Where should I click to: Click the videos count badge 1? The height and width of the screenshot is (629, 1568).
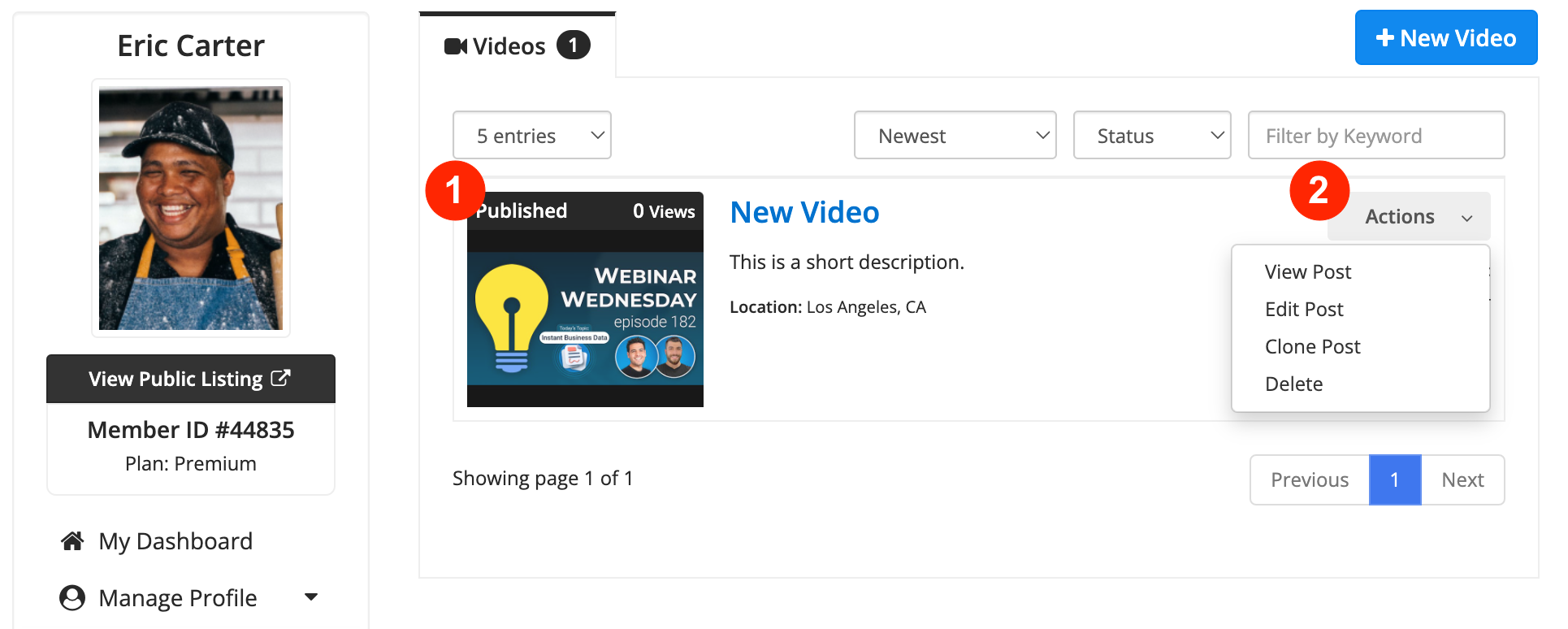click(x=573, y=46)
